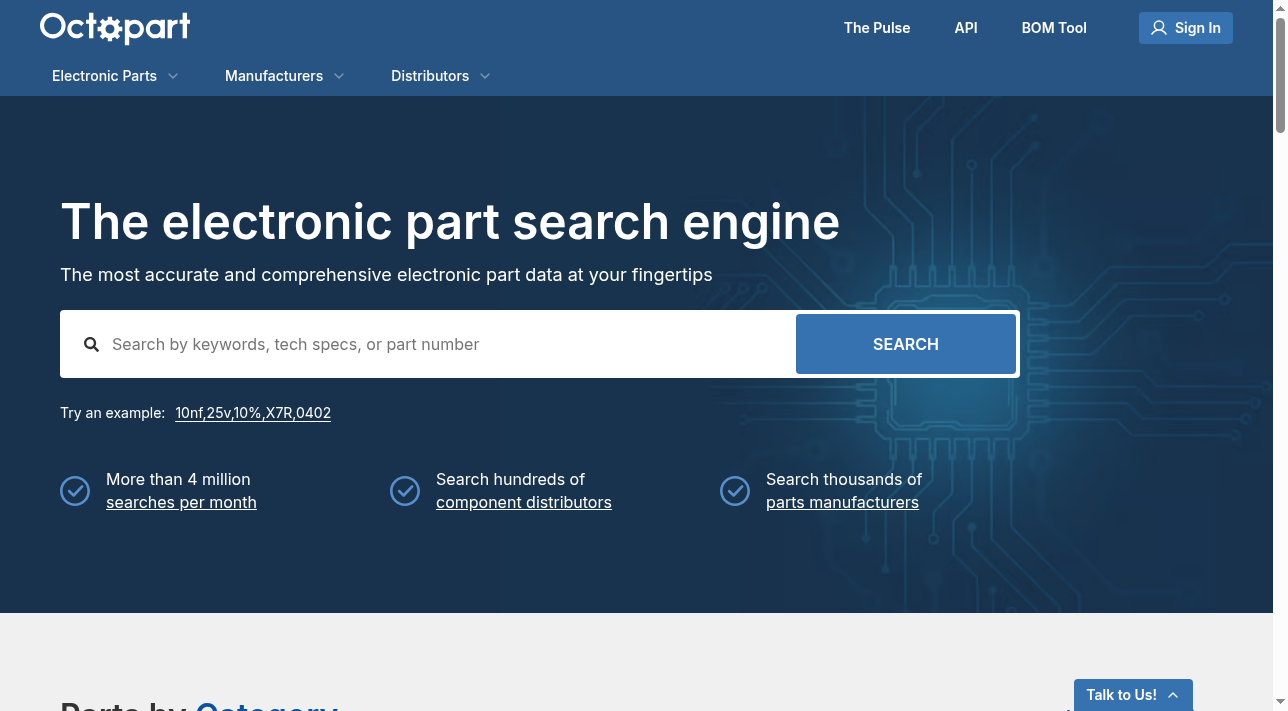Open the Talk to Us! chat widget

click(x=1133, y=695)
